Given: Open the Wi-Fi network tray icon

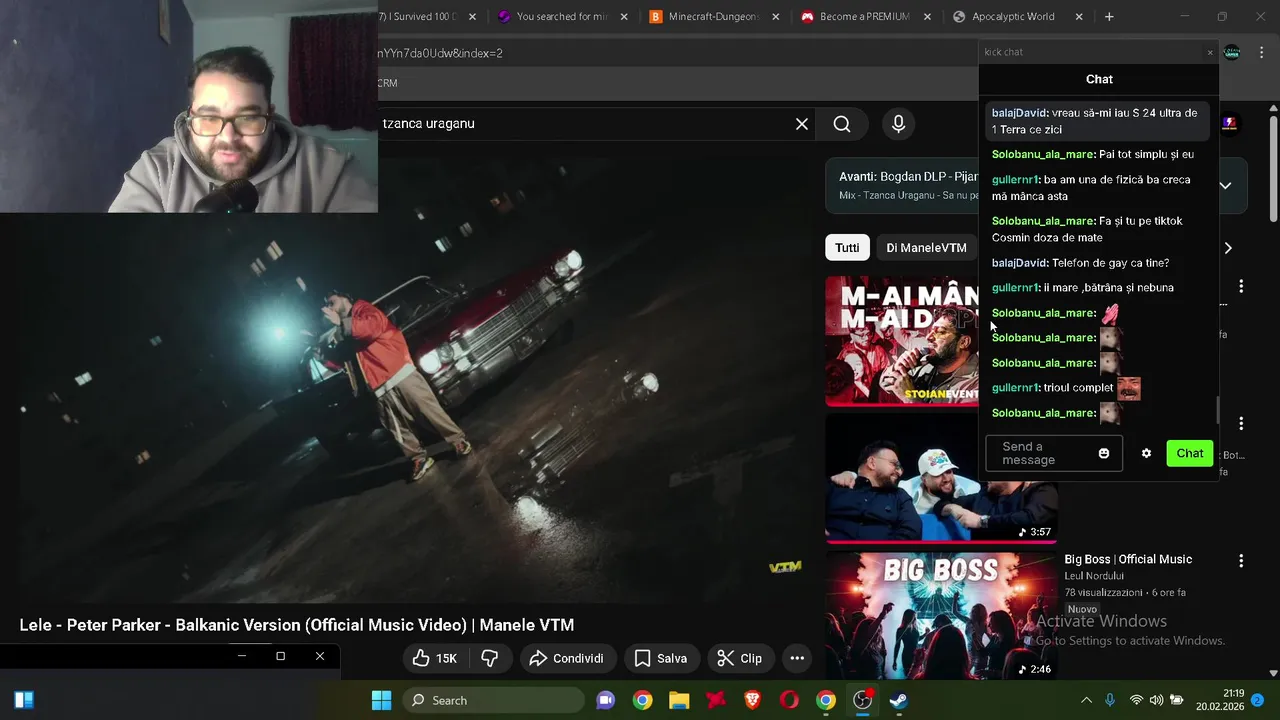Looking at the screenshot, I should click(x=1136, y=700).
